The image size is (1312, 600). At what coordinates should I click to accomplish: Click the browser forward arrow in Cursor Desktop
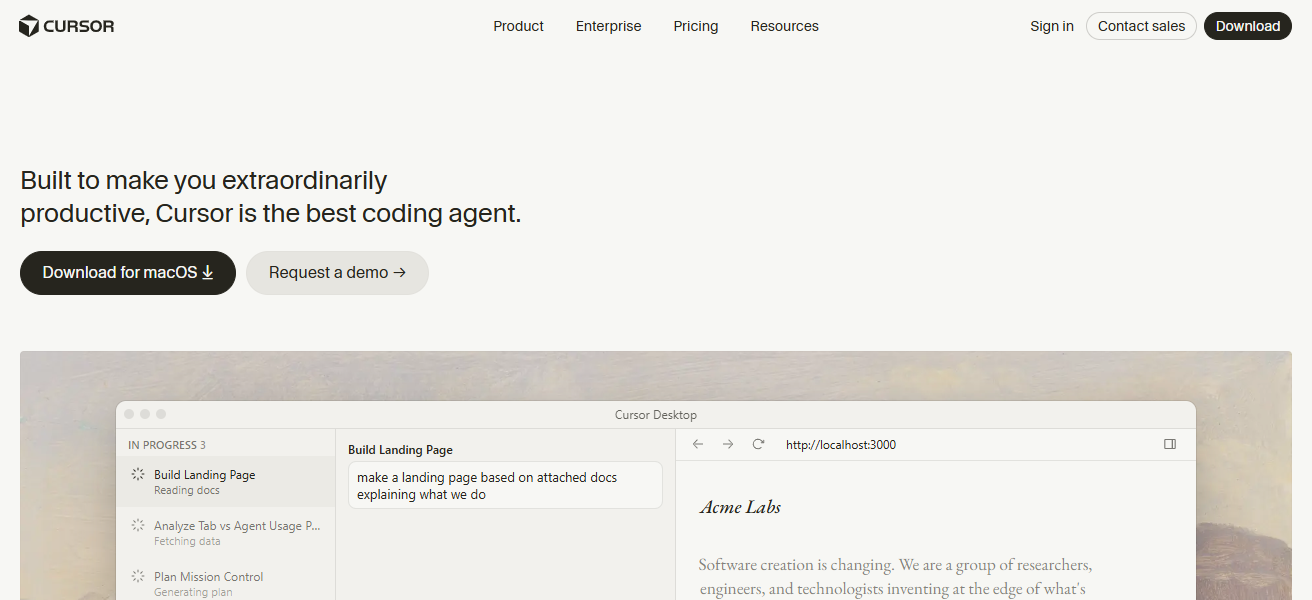(x=728, y=444)
